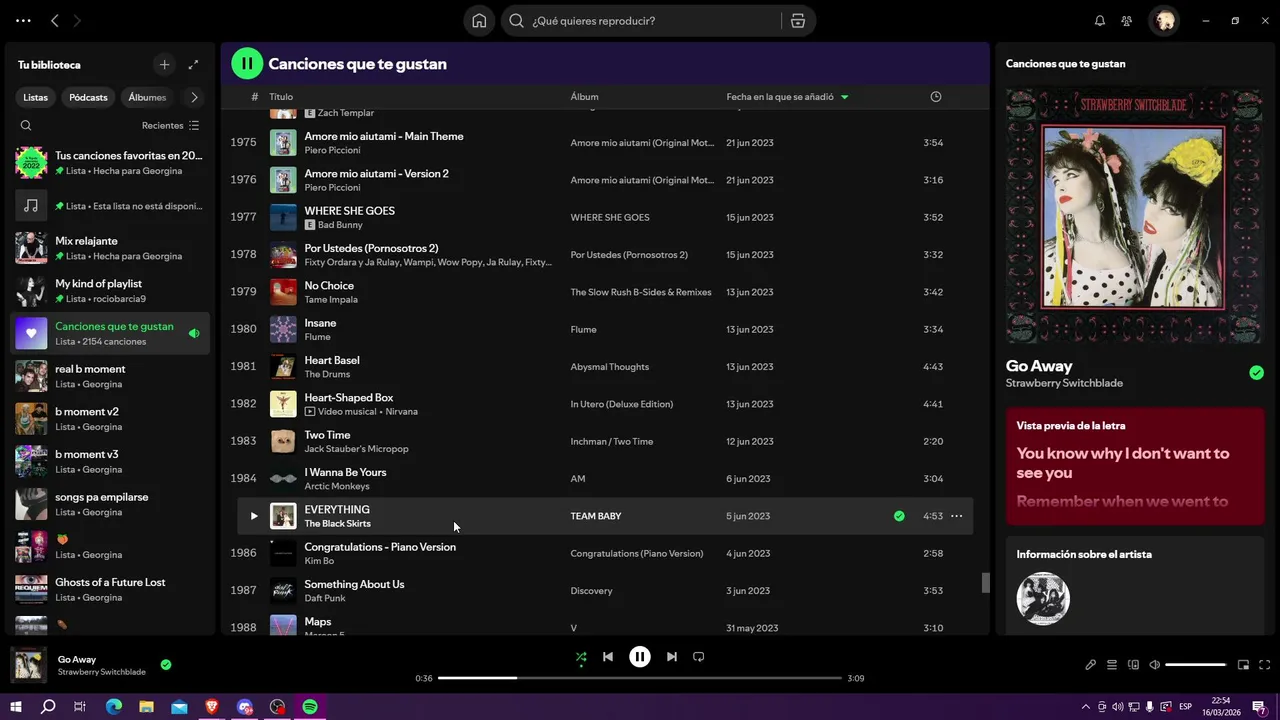Sort tracks by Título column
1280x720 pixels.
click(281, 97)
